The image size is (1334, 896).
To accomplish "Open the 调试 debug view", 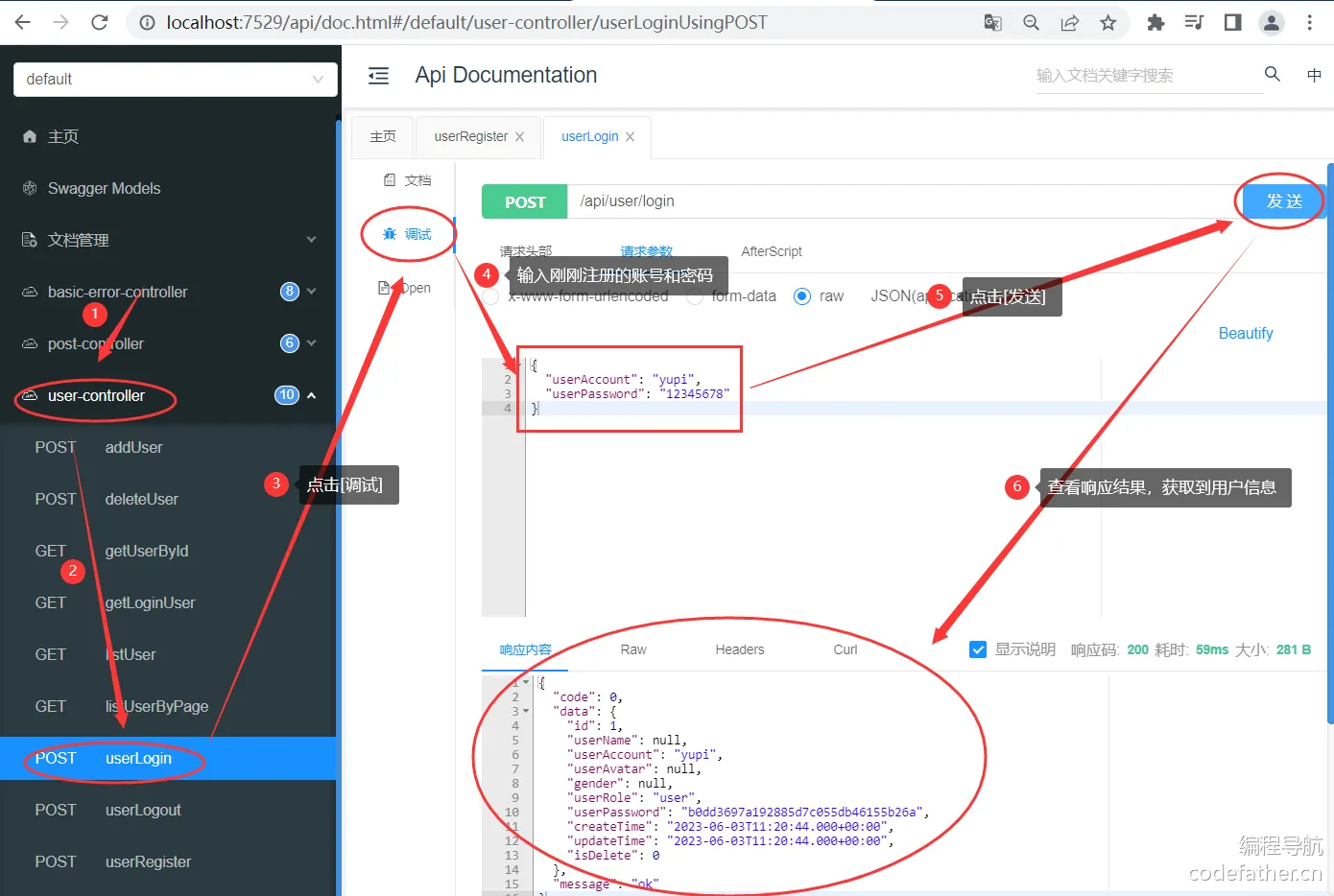I will click(408, 234).
